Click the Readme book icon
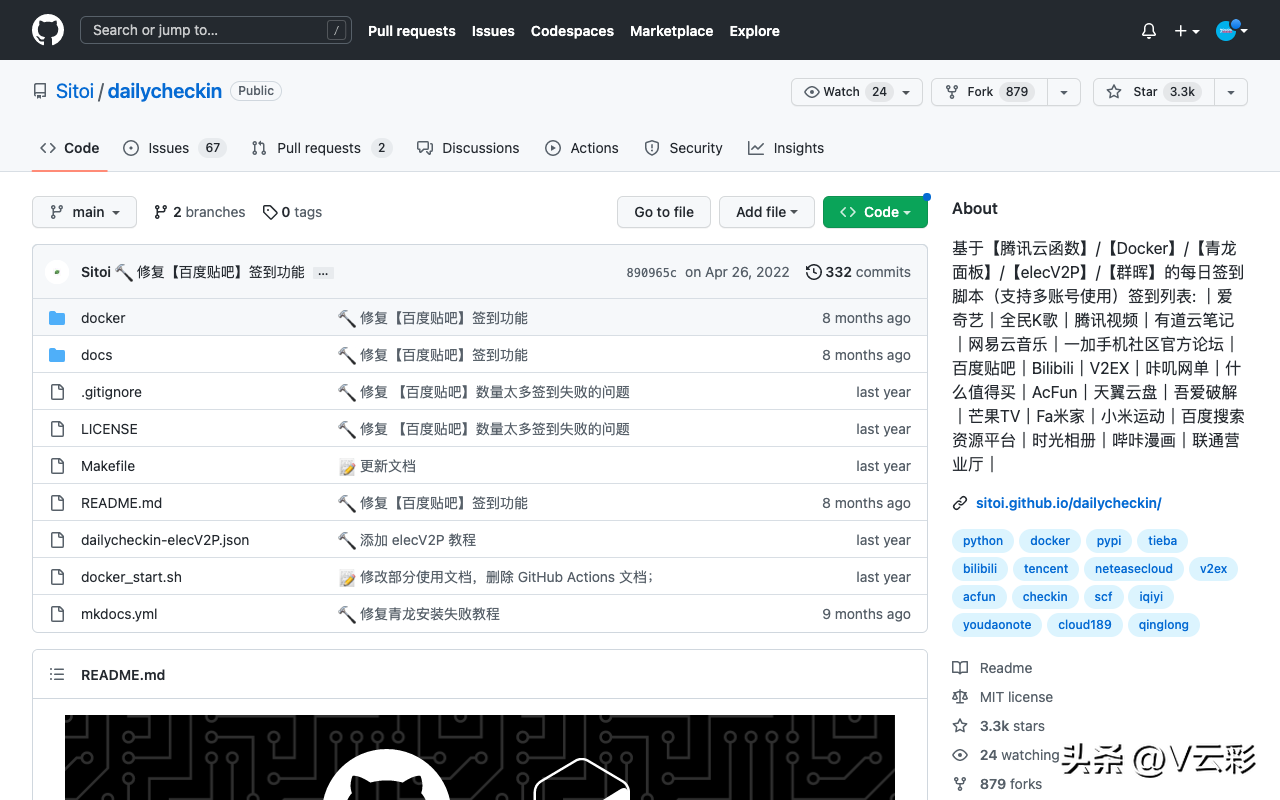The width and height of the screenshot is (1280, 800). [960, 668]
